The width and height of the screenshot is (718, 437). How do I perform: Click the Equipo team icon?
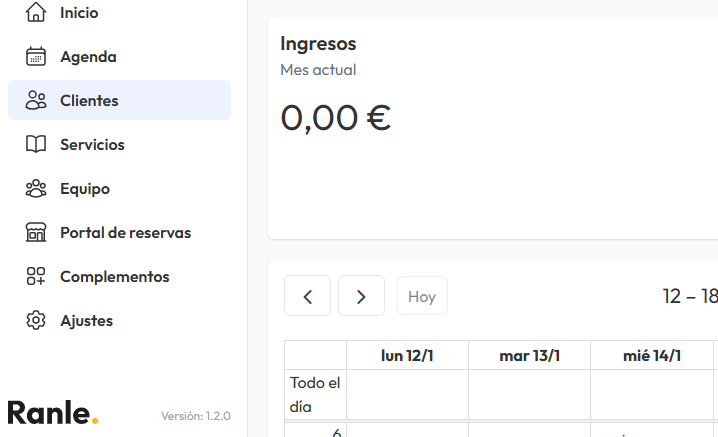click(36, 189)
